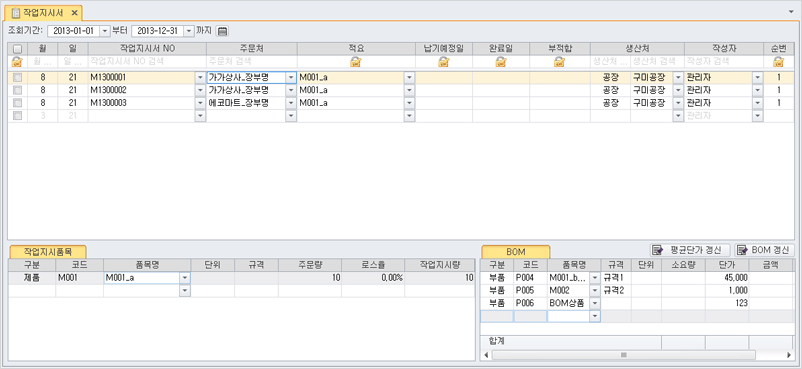Click 생산처 검색 filter field
The width and height of the screenshot is (802, 369).
point(657,62)
